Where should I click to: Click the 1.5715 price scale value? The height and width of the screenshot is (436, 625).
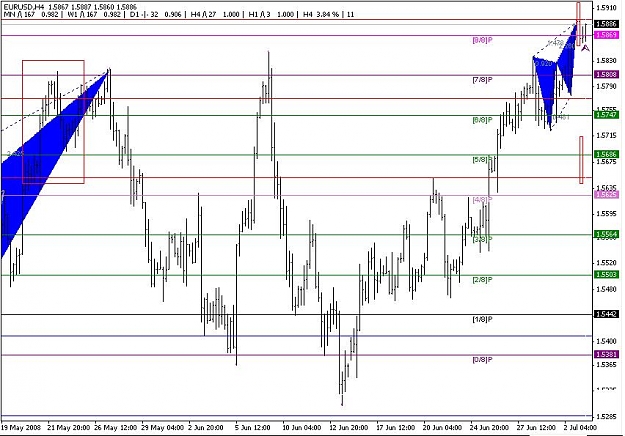(x=607, y=136)
